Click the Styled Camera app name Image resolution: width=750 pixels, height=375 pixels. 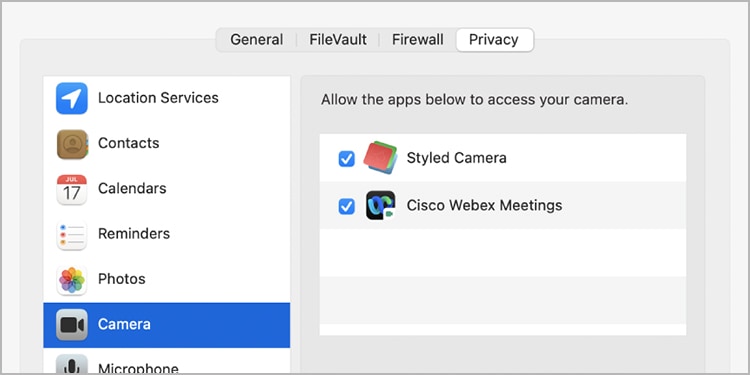coord(456,158)
